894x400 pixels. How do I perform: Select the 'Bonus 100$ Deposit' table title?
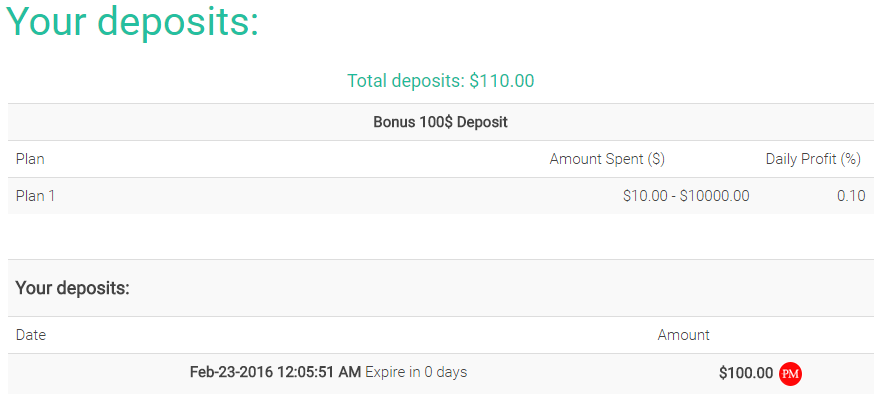point(440,122)
